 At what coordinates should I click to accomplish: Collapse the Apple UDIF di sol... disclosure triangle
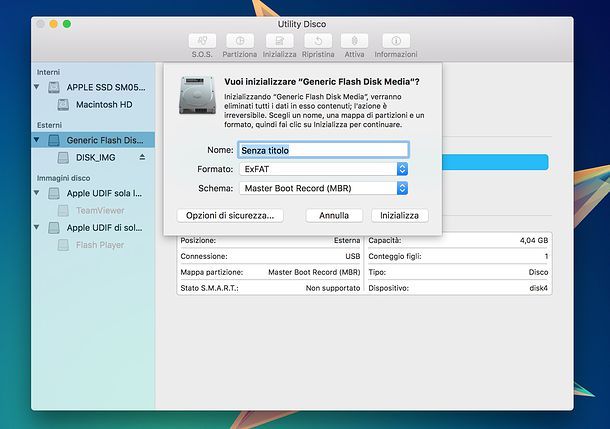pos(37,227)
